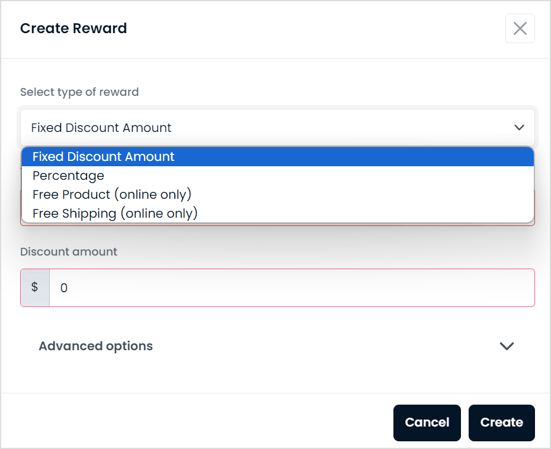Viewport: 551px width, 449px height.
Task: Select Free Shipping (online only) option
Action: click(278, 213)
